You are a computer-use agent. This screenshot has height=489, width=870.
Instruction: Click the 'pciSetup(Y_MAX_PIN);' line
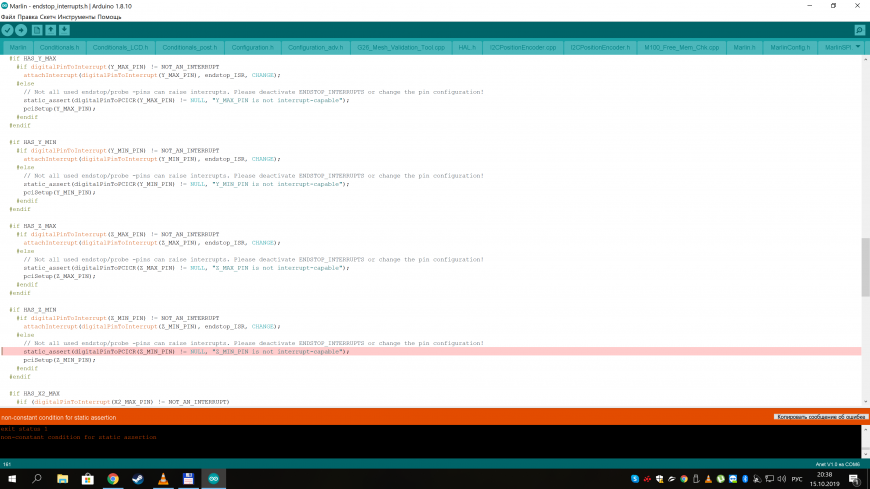tap(59, 109)
